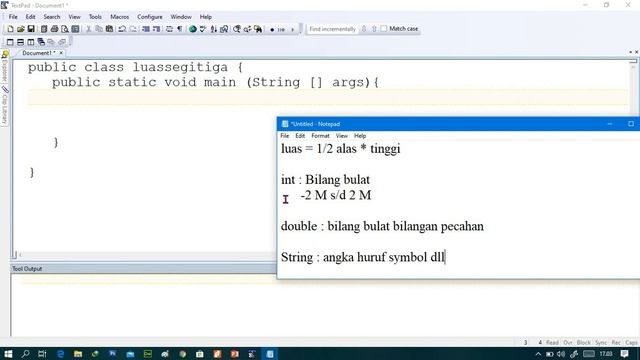Close the Document1 tab
This screenshot has height=360, width=640.
[61, 53]
